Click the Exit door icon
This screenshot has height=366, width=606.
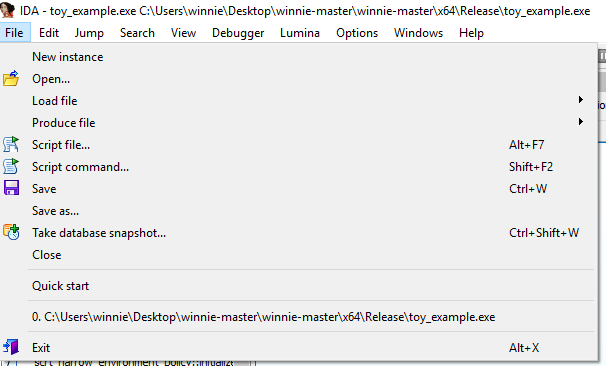(11, 347)
